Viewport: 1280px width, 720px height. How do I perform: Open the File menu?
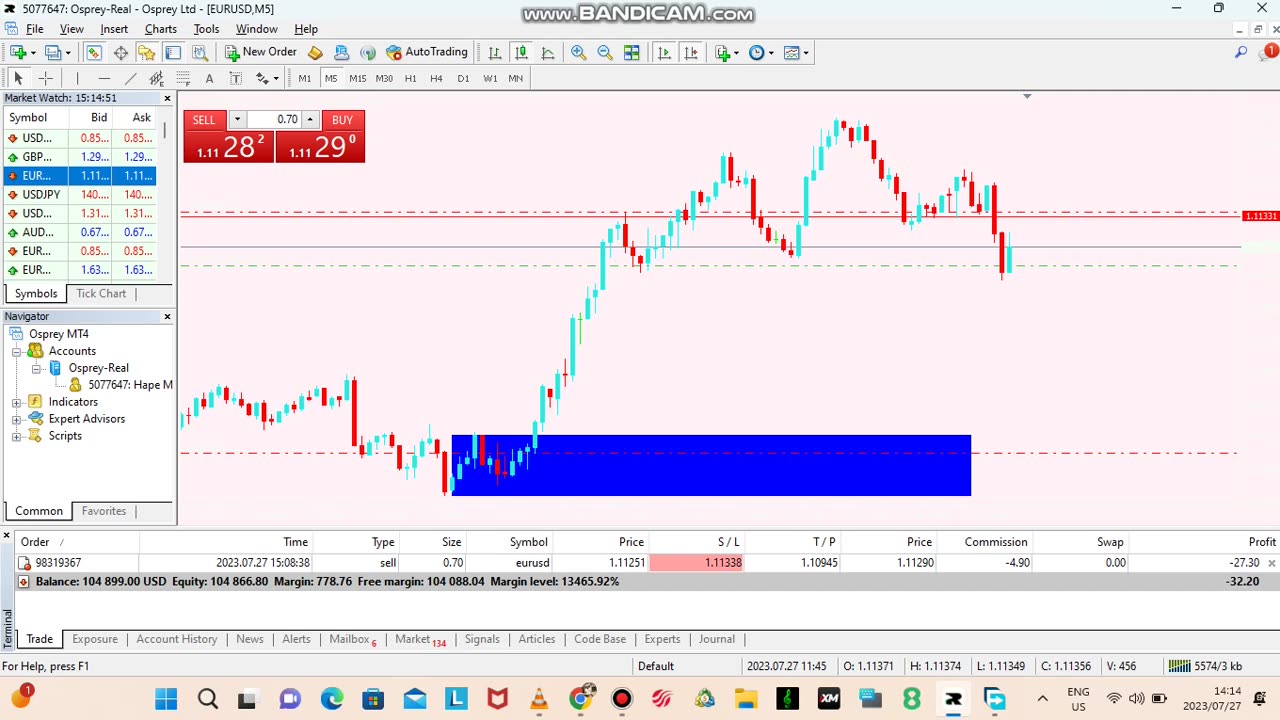(35, 29)
